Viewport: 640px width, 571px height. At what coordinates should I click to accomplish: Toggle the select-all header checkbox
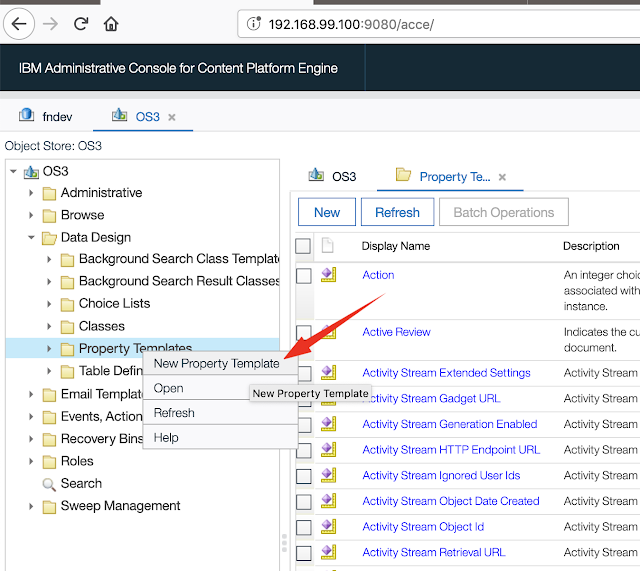tap(303, 246)
